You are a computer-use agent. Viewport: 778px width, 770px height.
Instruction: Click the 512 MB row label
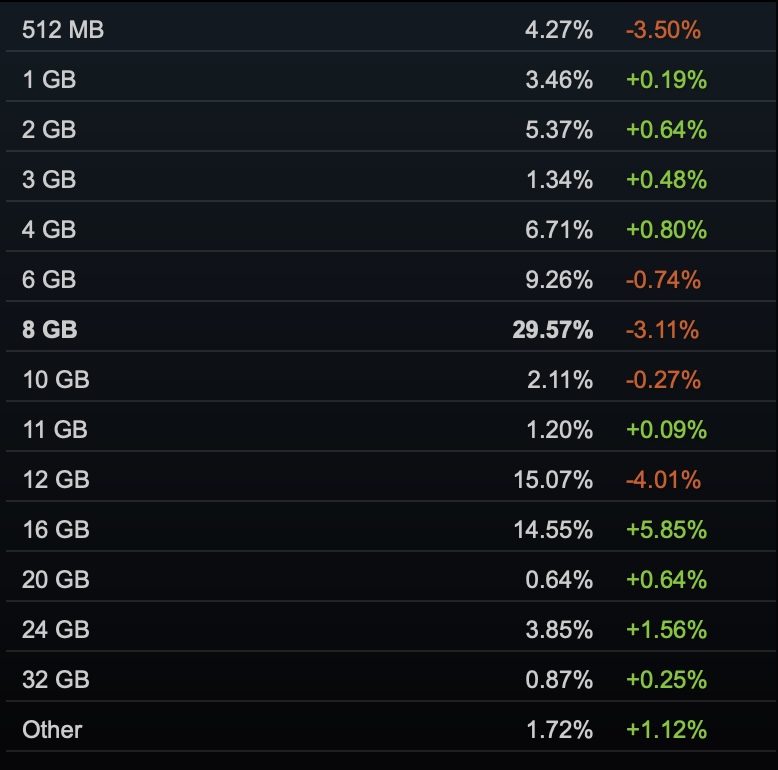[x=62, y=30]
